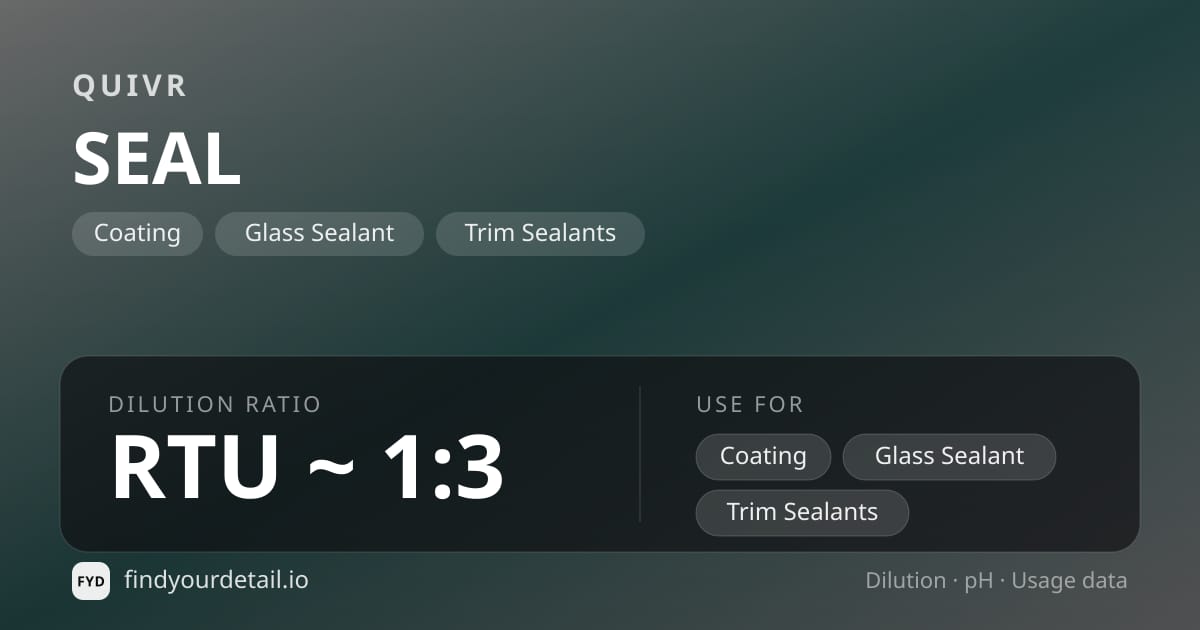Screen dimensions: 1200x630
Task: Click the Trim Sealants pill in the USE FOR section
Action: pyautogui.click(x=802, y=513)
